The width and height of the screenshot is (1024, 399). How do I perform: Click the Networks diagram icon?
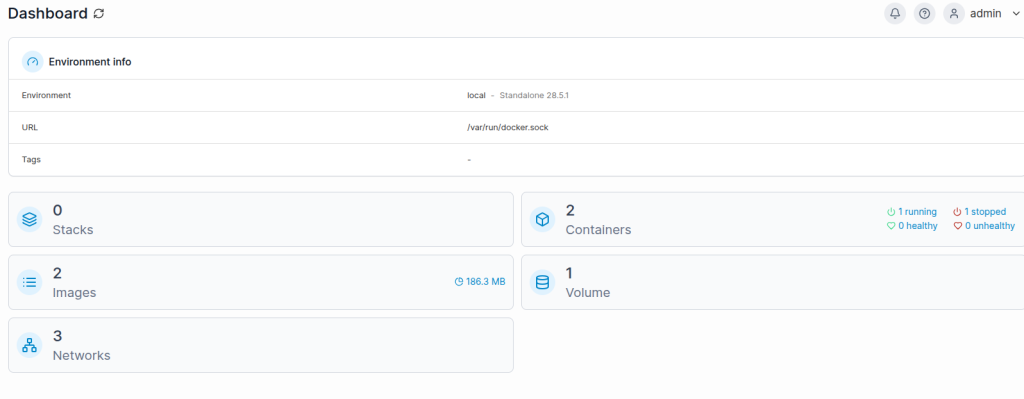click(29, 345)
